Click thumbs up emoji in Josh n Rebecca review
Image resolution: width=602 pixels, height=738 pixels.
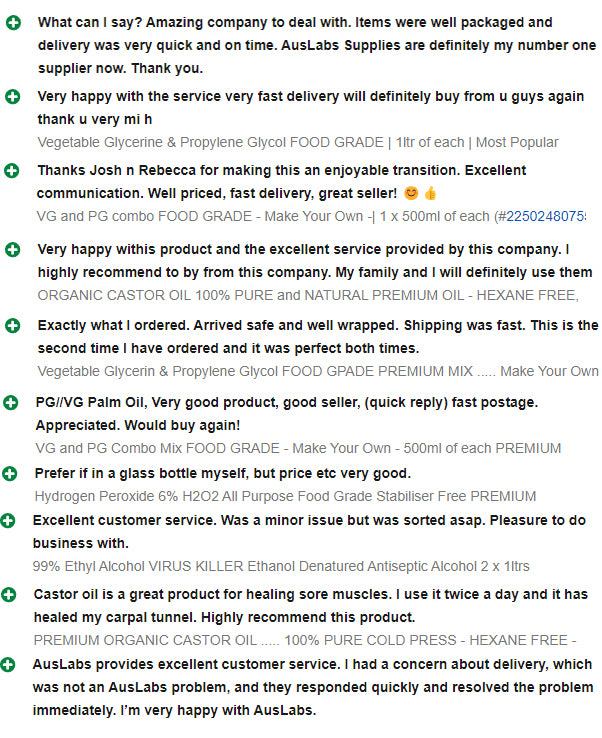tap(430, 193)
